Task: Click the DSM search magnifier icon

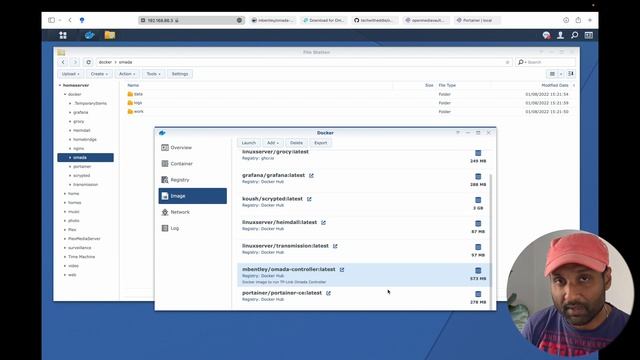Action: click(x=574, y=36)
